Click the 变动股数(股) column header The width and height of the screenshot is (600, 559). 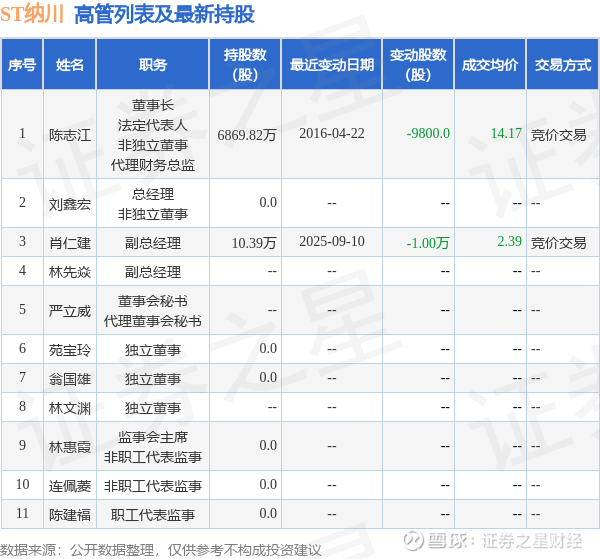[x=418, y=65]
